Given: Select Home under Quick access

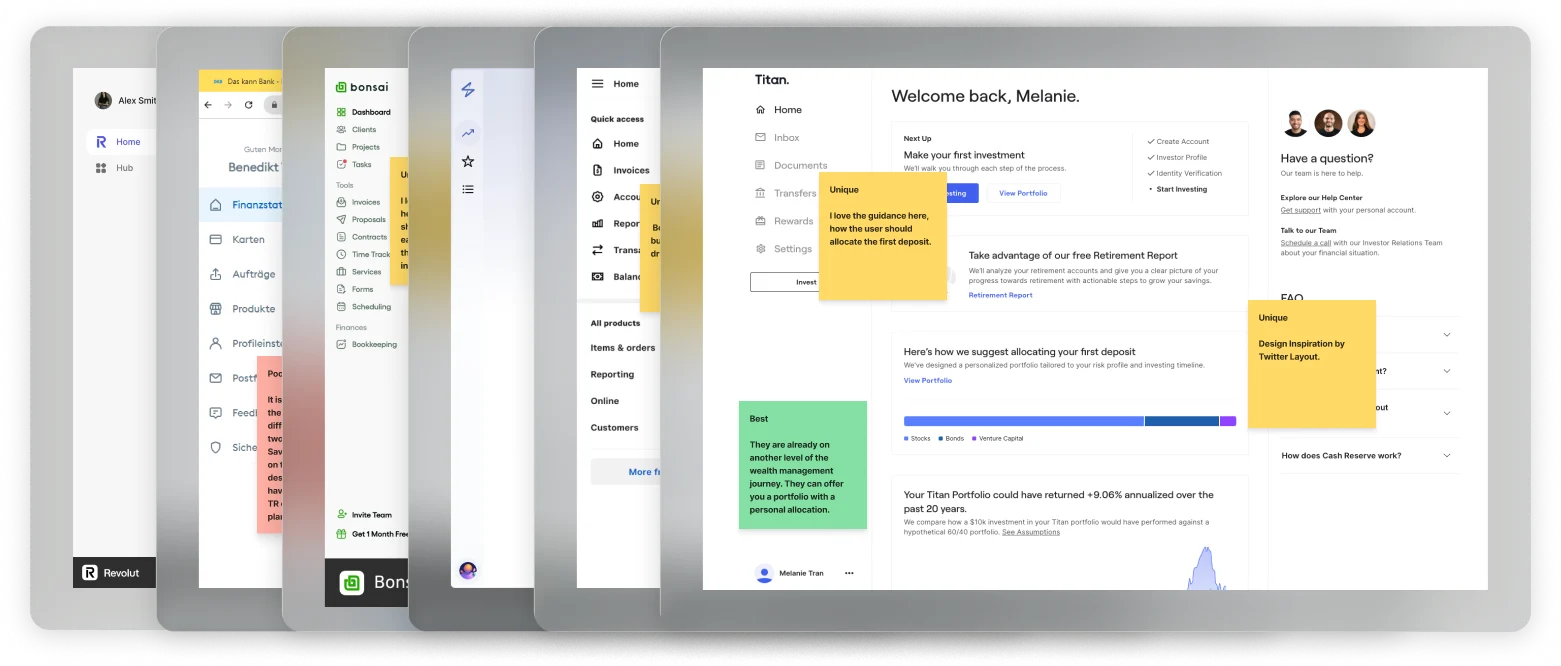Looking at the screenshot, I should 616,144.
